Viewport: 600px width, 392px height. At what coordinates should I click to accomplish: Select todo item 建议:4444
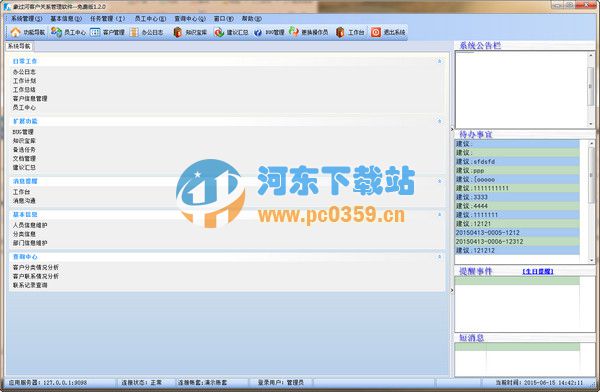517,206
